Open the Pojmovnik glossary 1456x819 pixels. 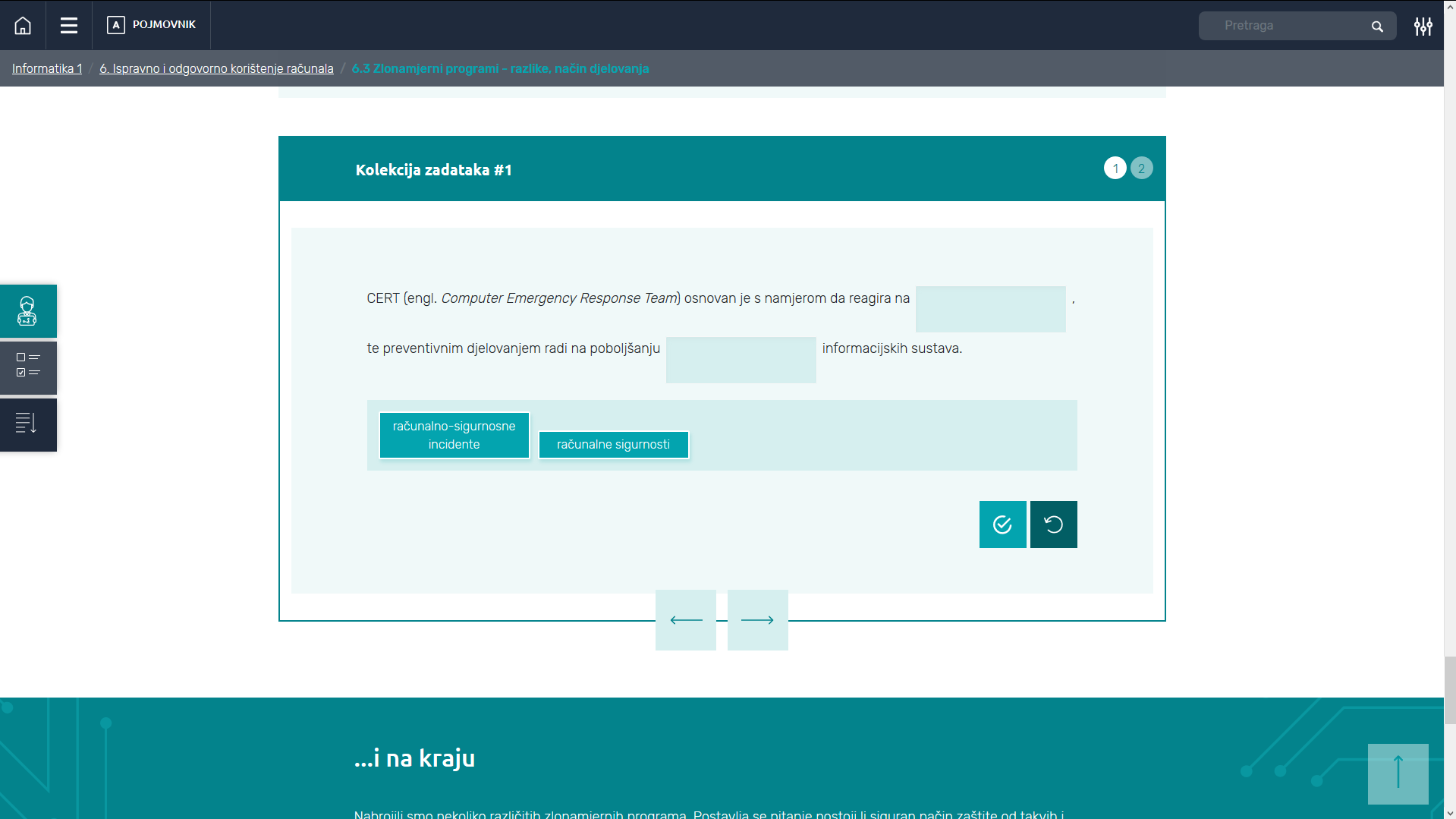pyautogui.click(x=152, y=25)
